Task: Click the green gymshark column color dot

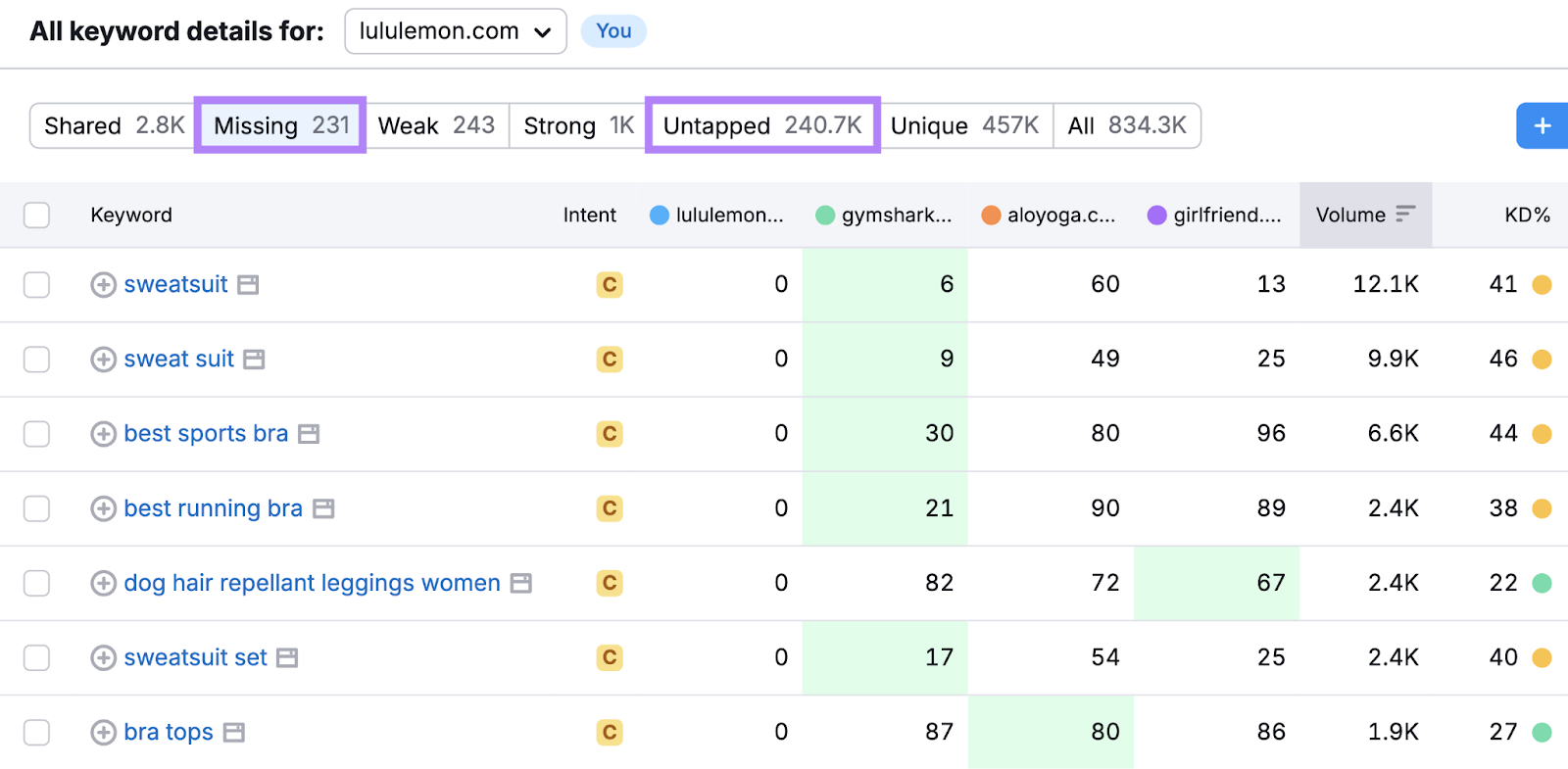Action: click(x=825, y=215)
